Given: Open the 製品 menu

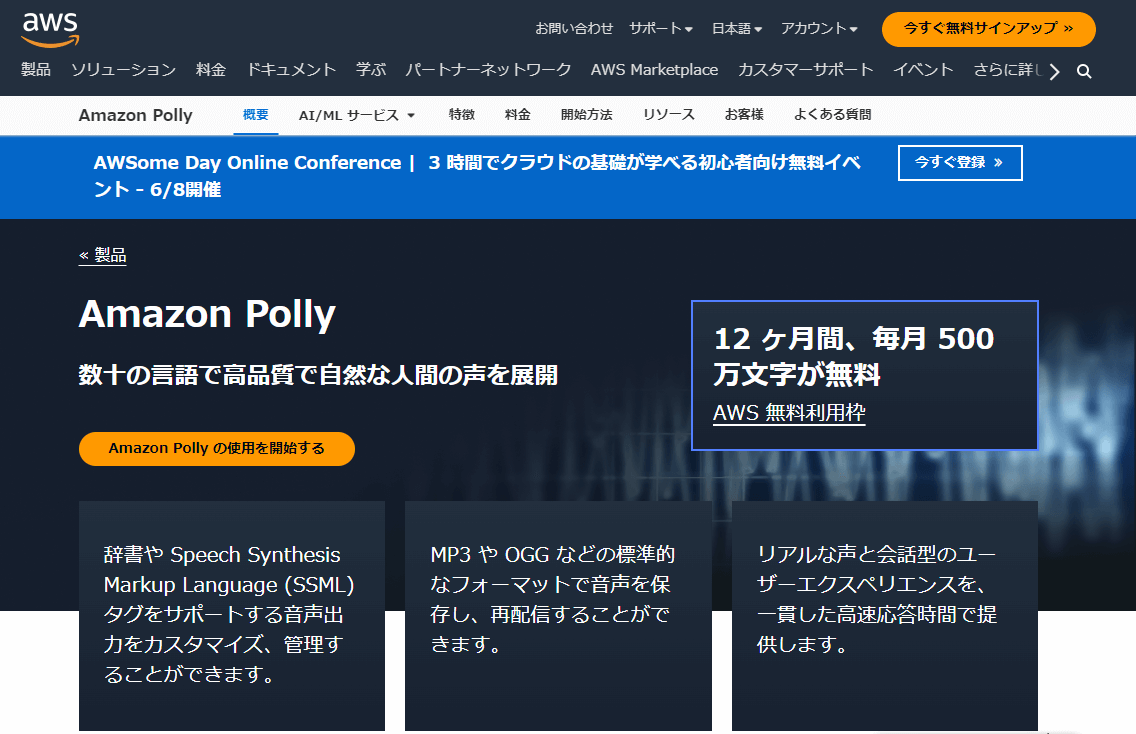Looking at the screenshot, I should (x=36, y=70).
